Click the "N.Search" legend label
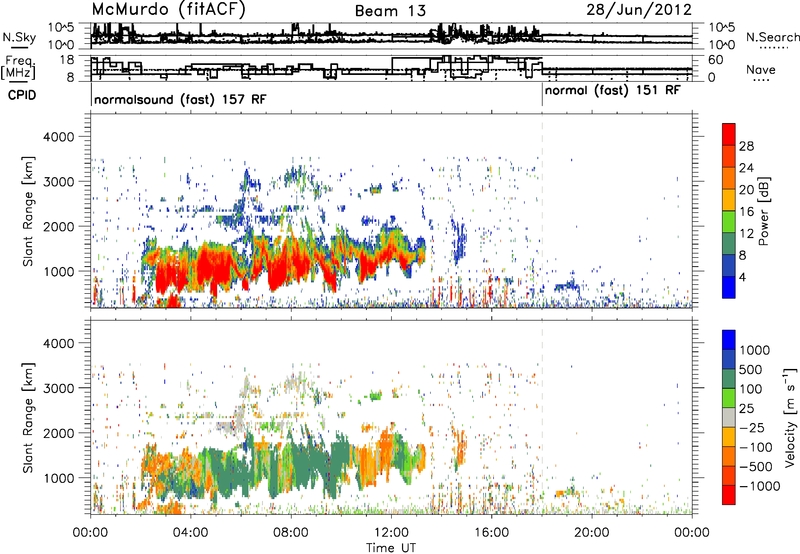The width and height of the screenshot is (800, 554). (x=772, y=37)
